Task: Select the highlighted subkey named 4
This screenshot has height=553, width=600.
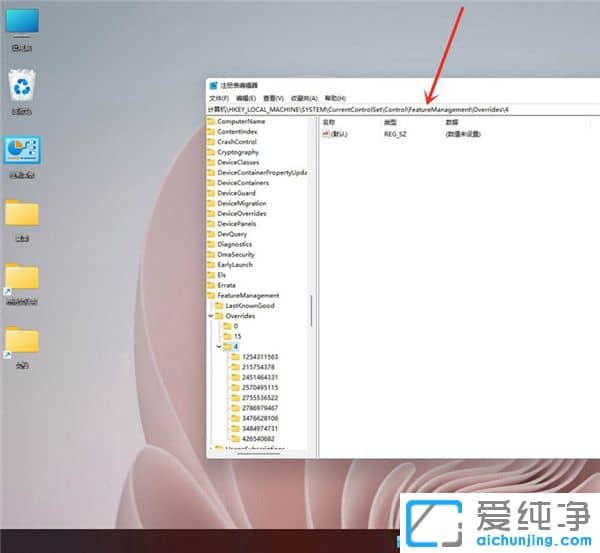Action: (236, 347)
